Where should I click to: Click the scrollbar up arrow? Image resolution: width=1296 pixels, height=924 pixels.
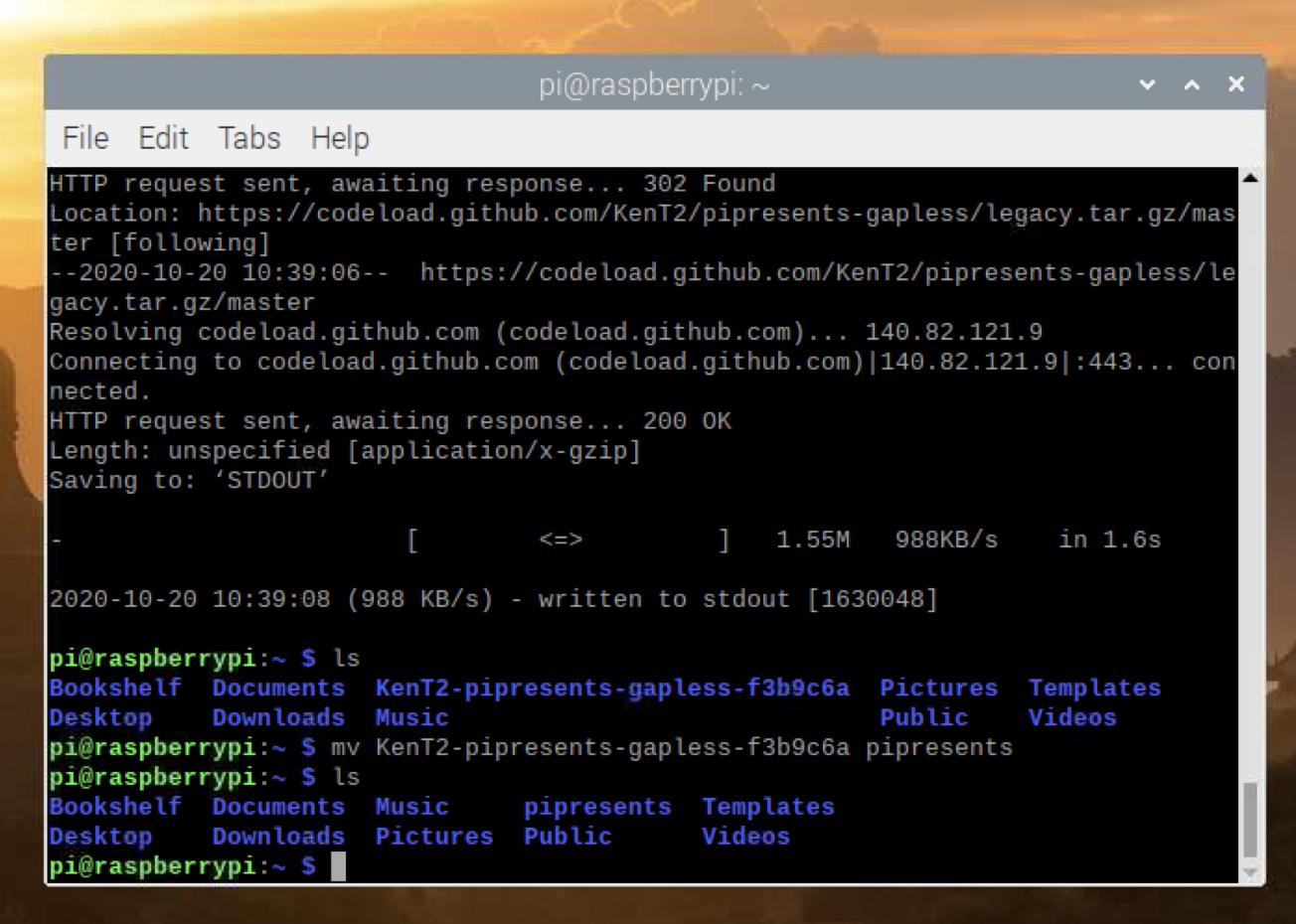pyautogui.click(x=1250, y=178)
